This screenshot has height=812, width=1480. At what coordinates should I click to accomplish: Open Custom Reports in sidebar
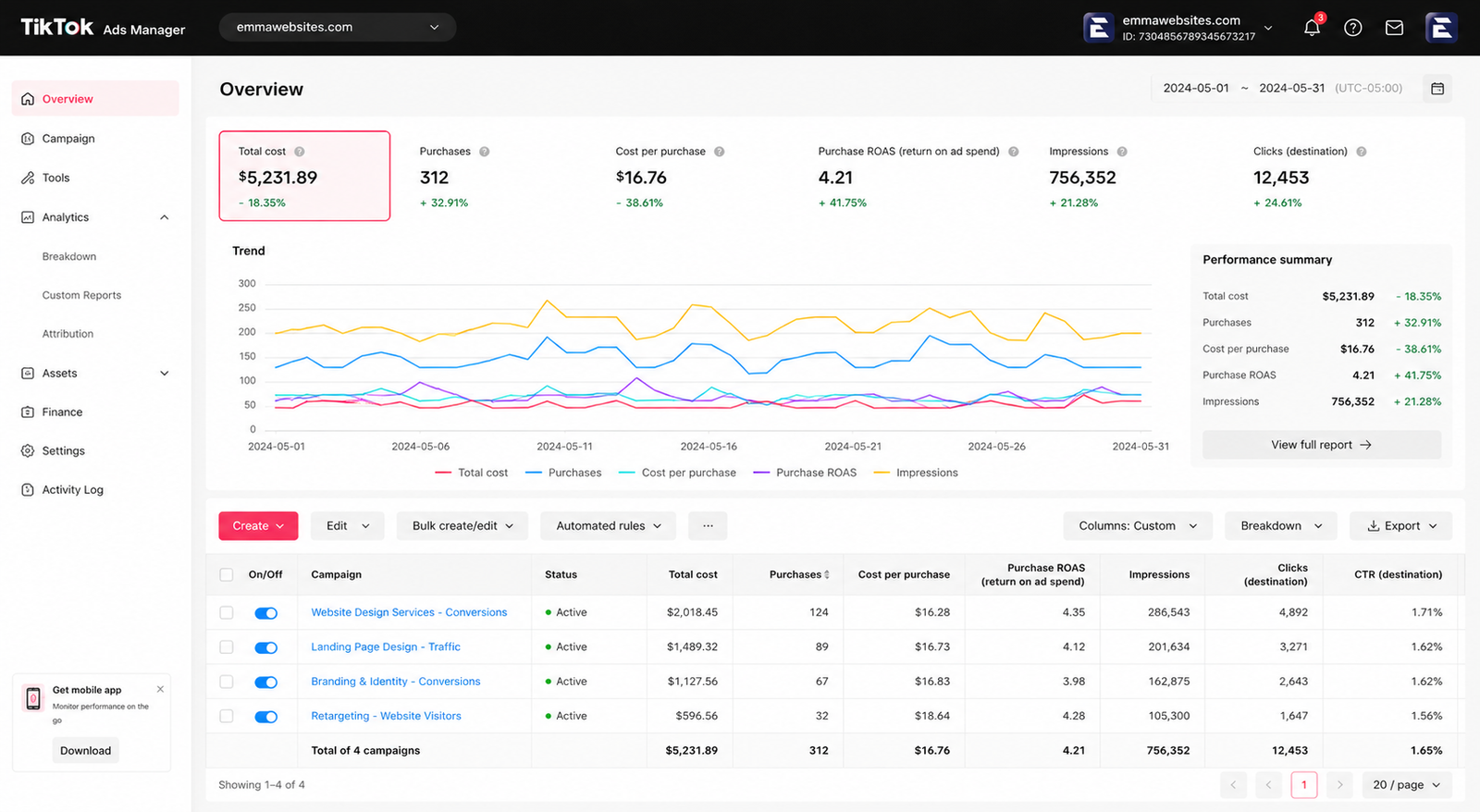81,296
